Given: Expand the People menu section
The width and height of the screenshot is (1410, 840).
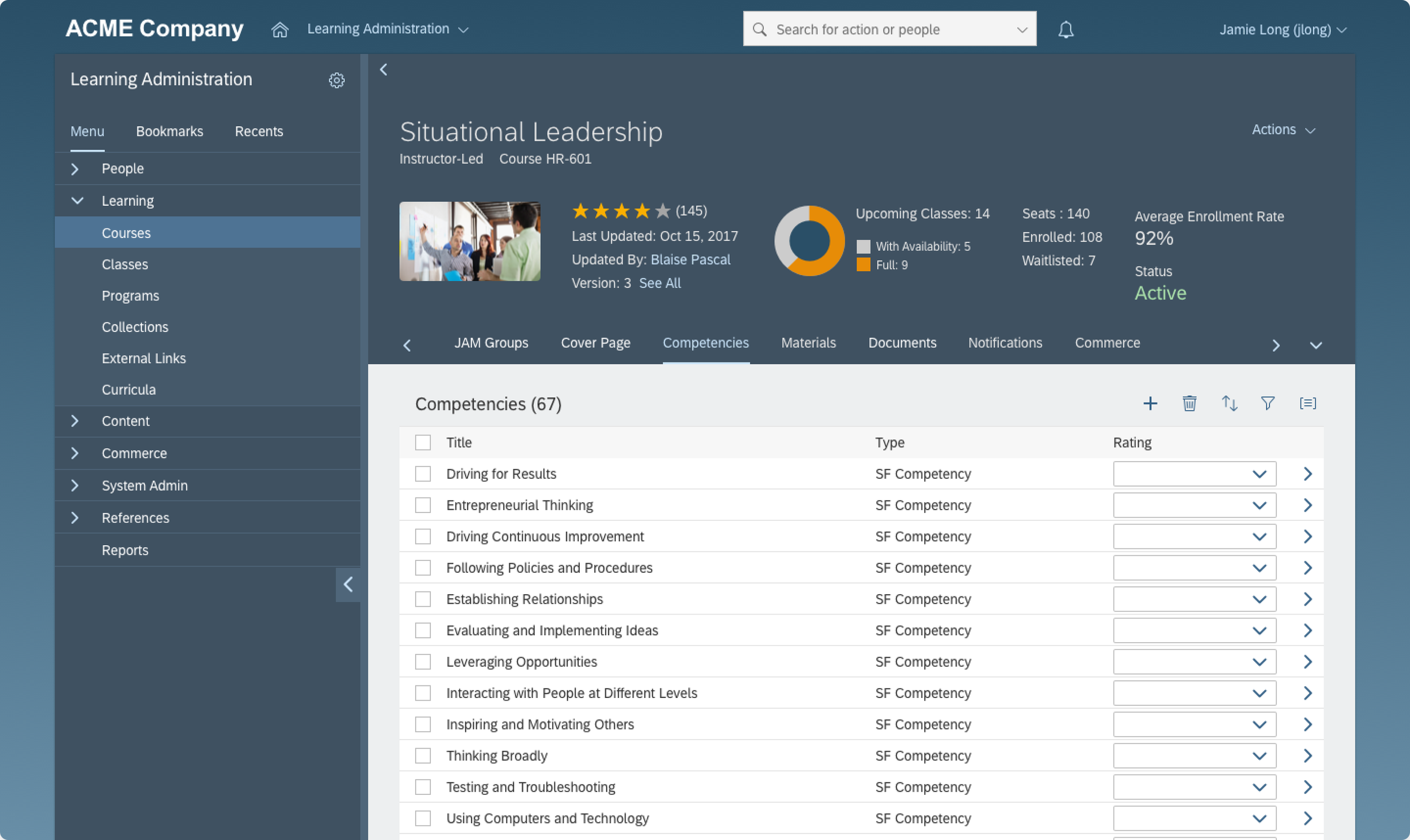Looking at the screenshot, I should [75, 169].
